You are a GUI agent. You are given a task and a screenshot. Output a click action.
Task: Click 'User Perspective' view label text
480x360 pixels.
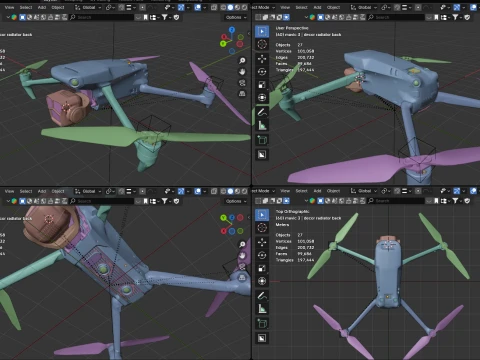[x=292, y=28]
